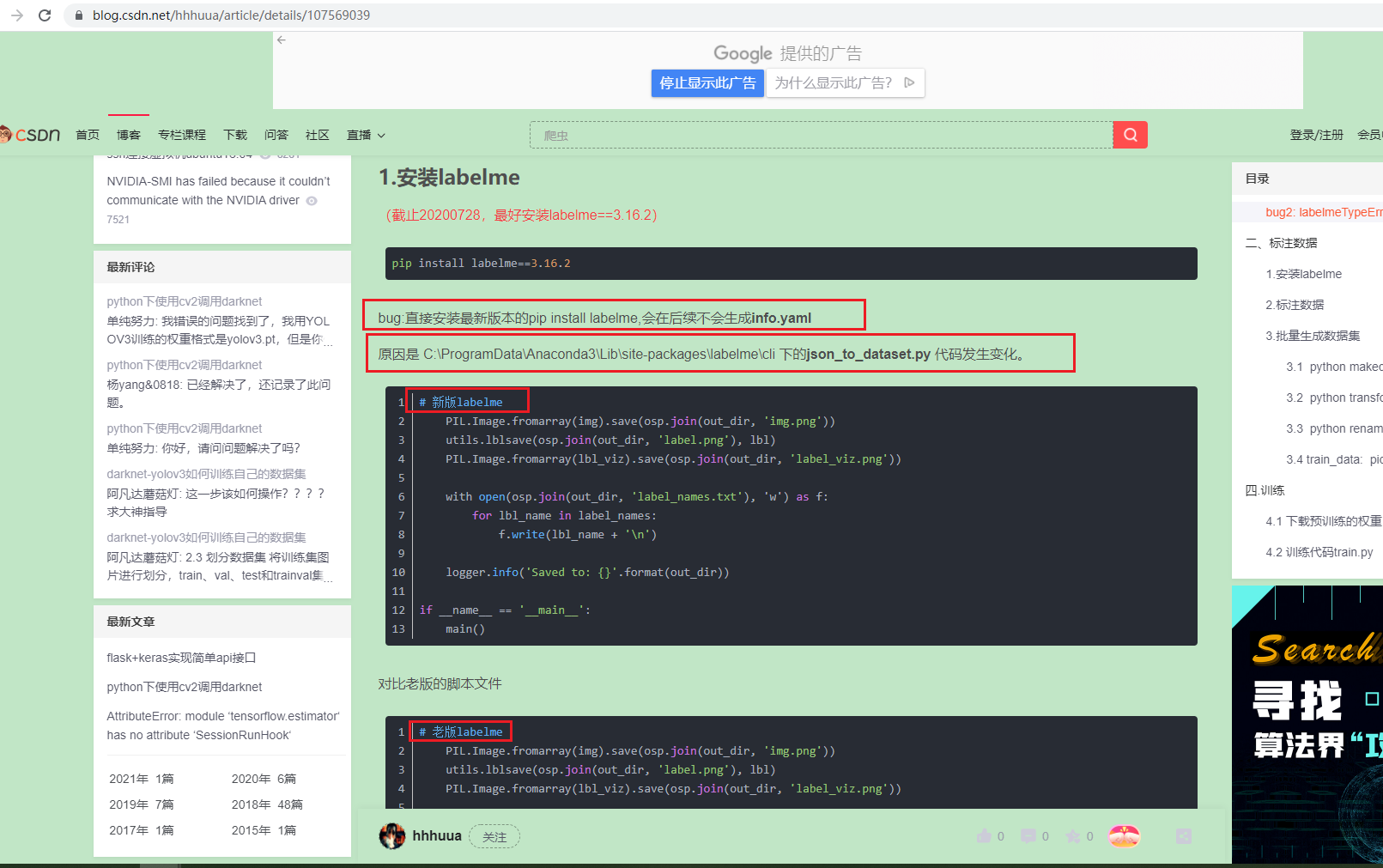This screenshot has width=1383, height=868.
Task: Open the 首页 nav item
Action: tap(88, 135)
